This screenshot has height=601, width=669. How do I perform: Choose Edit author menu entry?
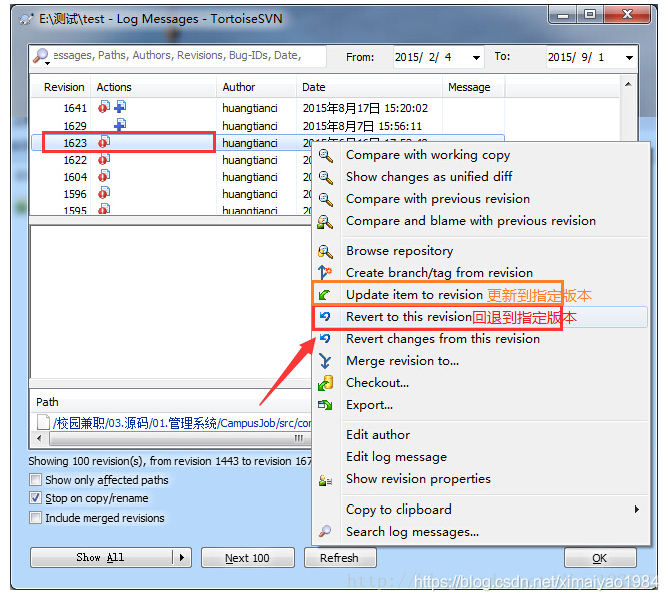pos(378,435)
